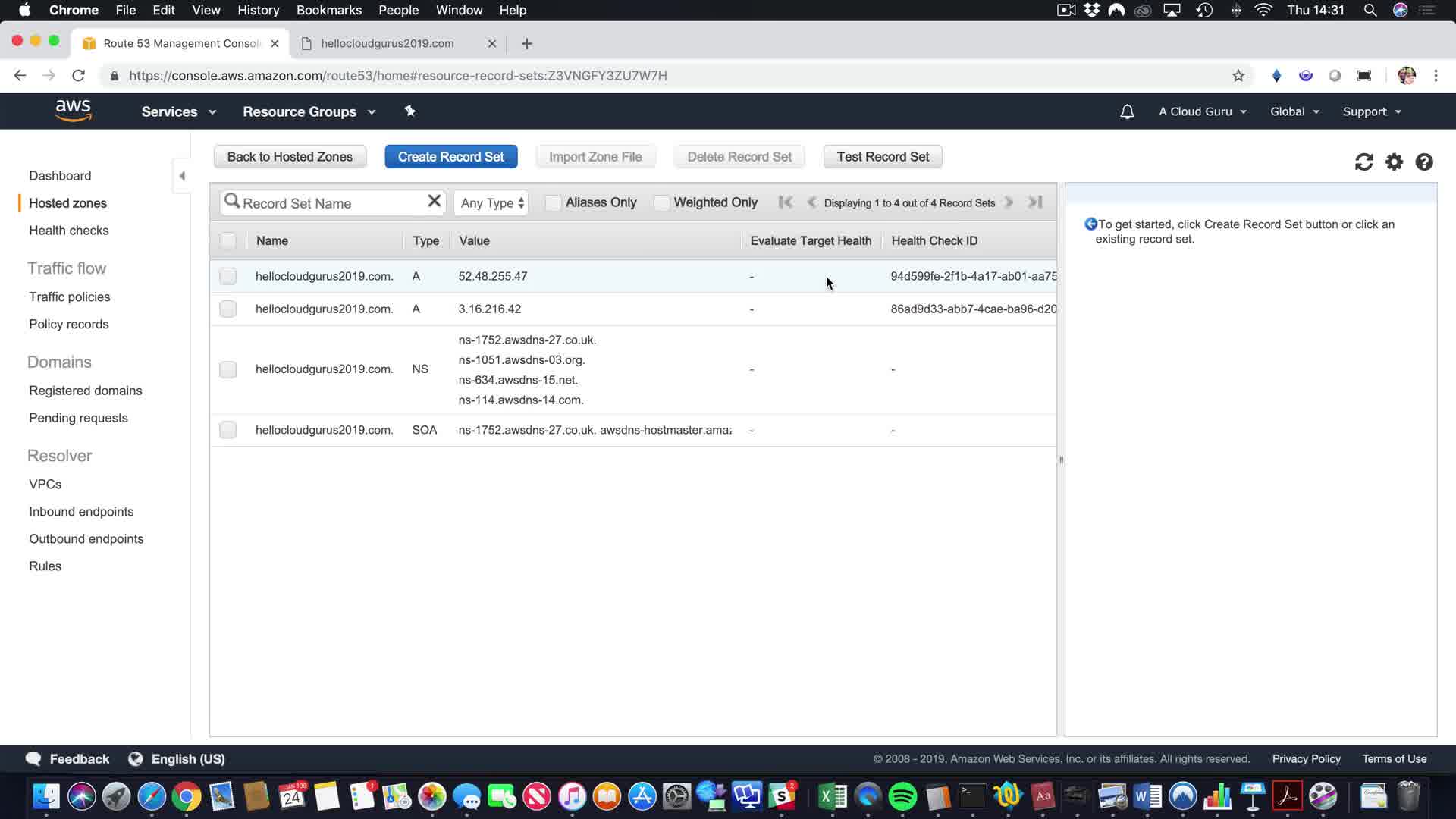1456x819 pixels.
Task: Clear the Record Set Name search
Action: coord(434,201)
